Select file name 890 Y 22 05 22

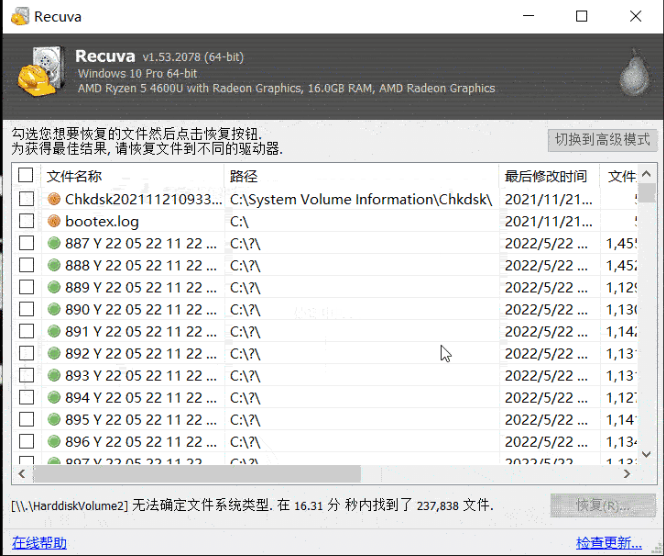[141, 309]
